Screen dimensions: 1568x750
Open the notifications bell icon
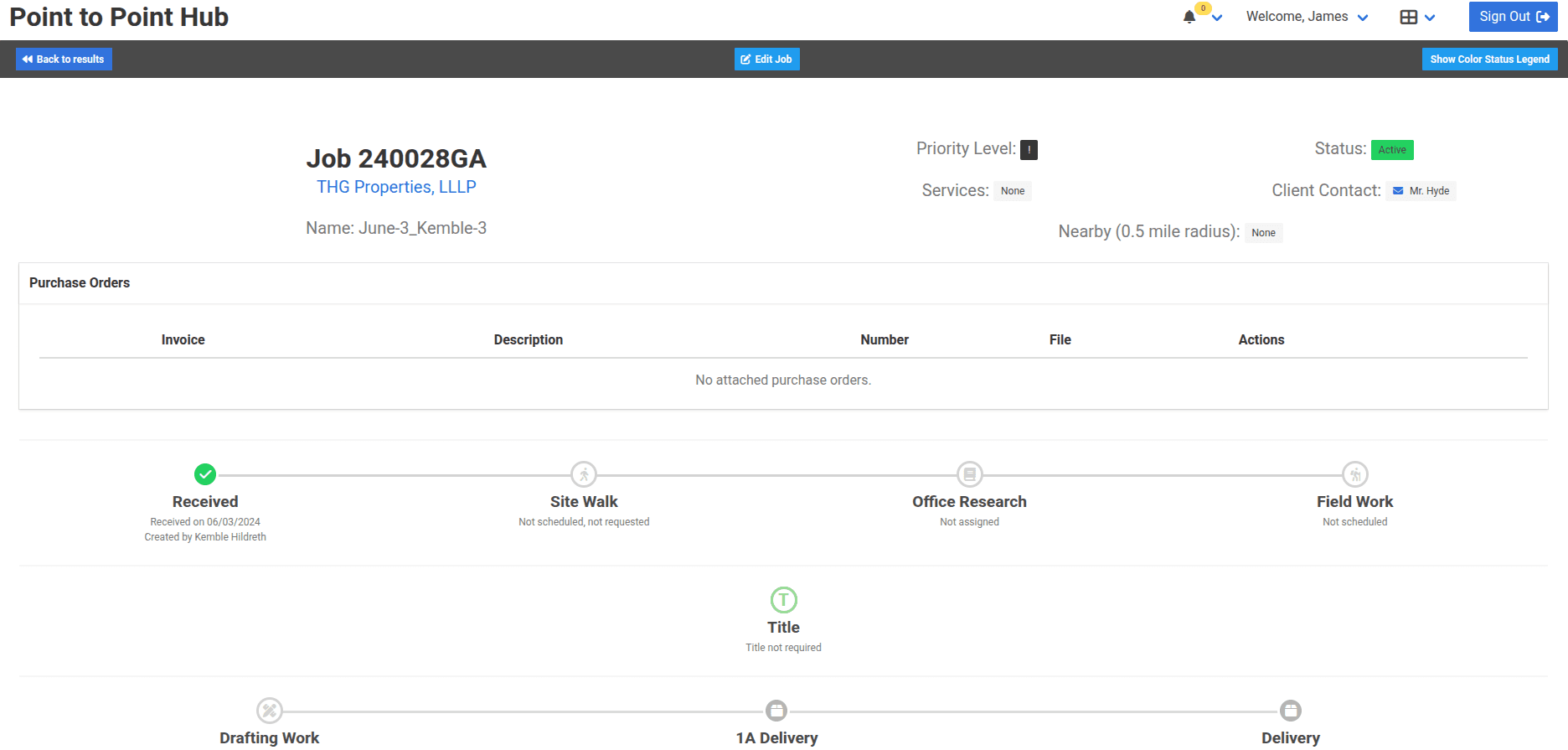pos(1189,17)
